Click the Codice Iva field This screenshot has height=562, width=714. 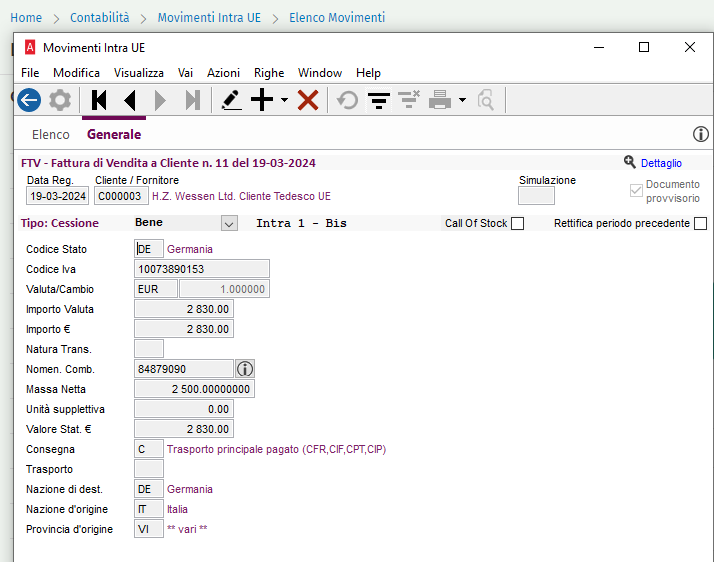(x=202, y=269)
